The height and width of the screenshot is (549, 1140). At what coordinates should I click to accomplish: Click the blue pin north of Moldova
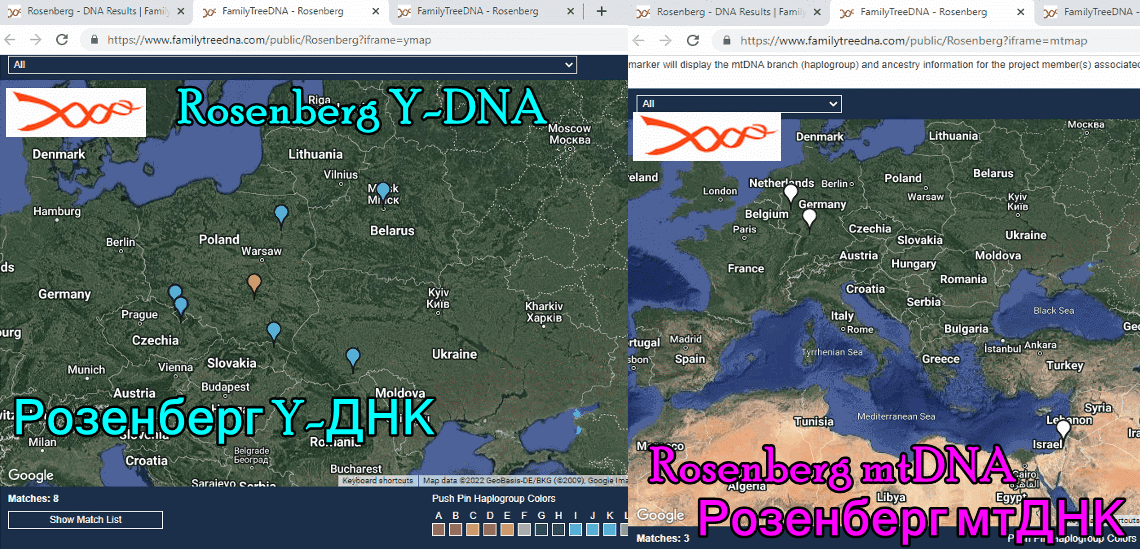point(353,359)
